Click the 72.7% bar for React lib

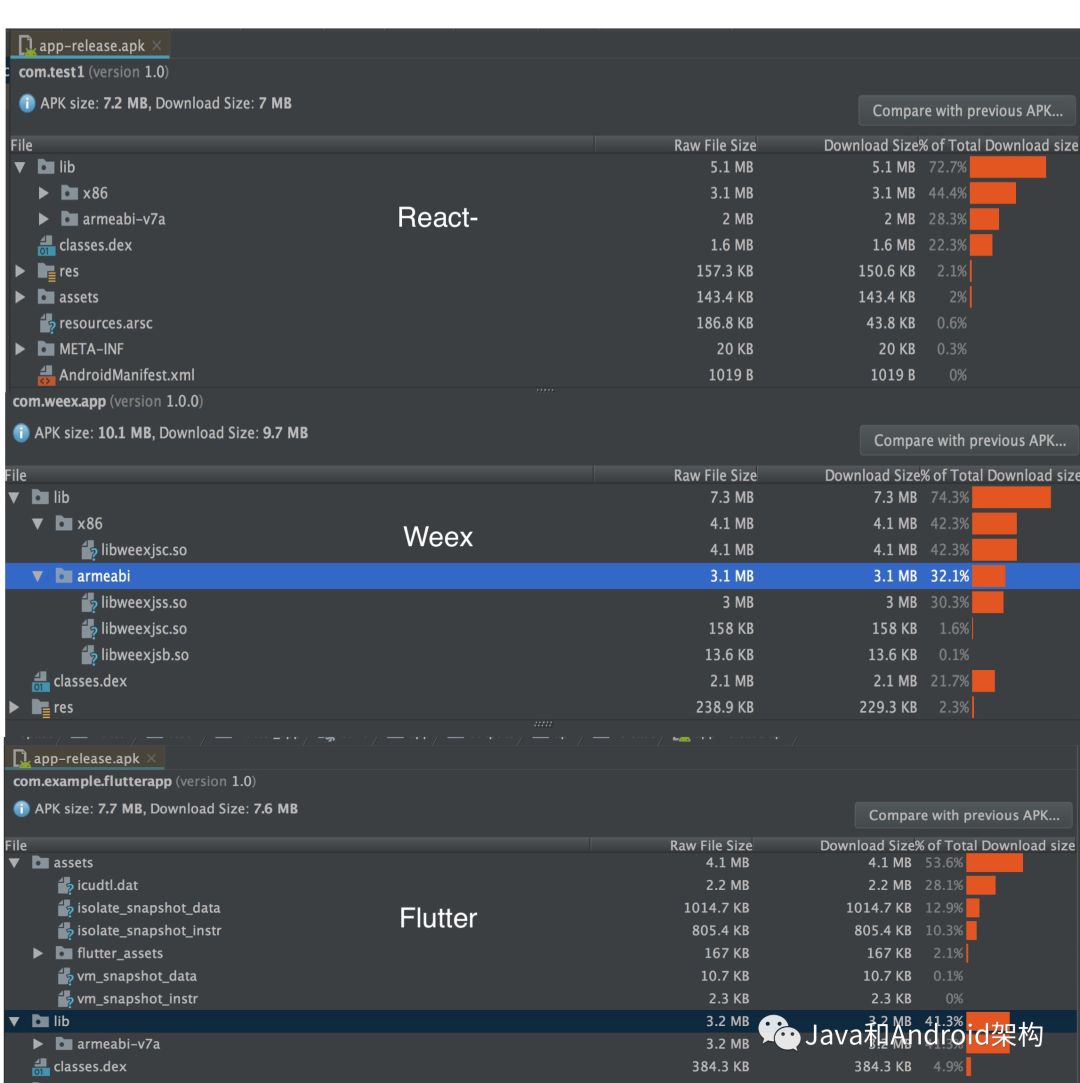[1007, 167]
